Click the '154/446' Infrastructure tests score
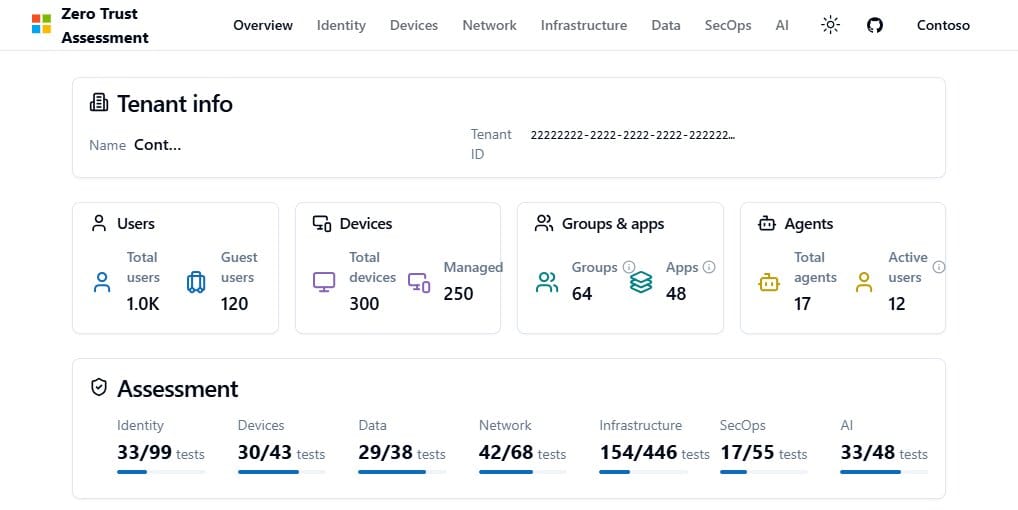This screenshot has width=1018, height=510. tap(638, 452)
